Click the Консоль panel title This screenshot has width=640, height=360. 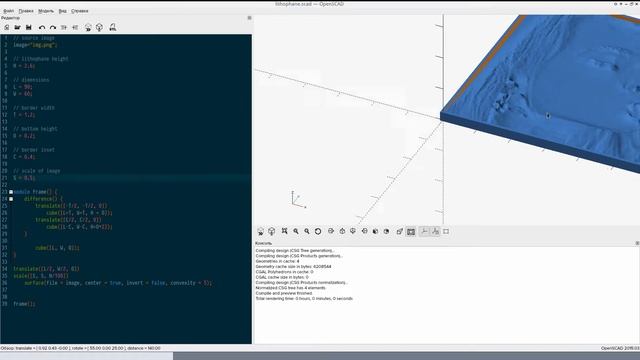pos(263,243)
